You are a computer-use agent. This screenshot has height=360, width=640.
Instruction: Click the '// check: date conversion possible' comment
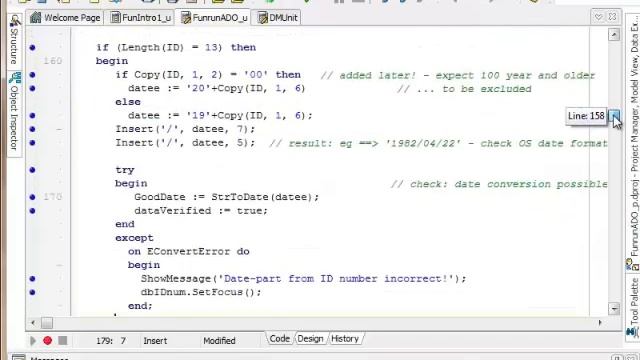(x=499, y=184)
